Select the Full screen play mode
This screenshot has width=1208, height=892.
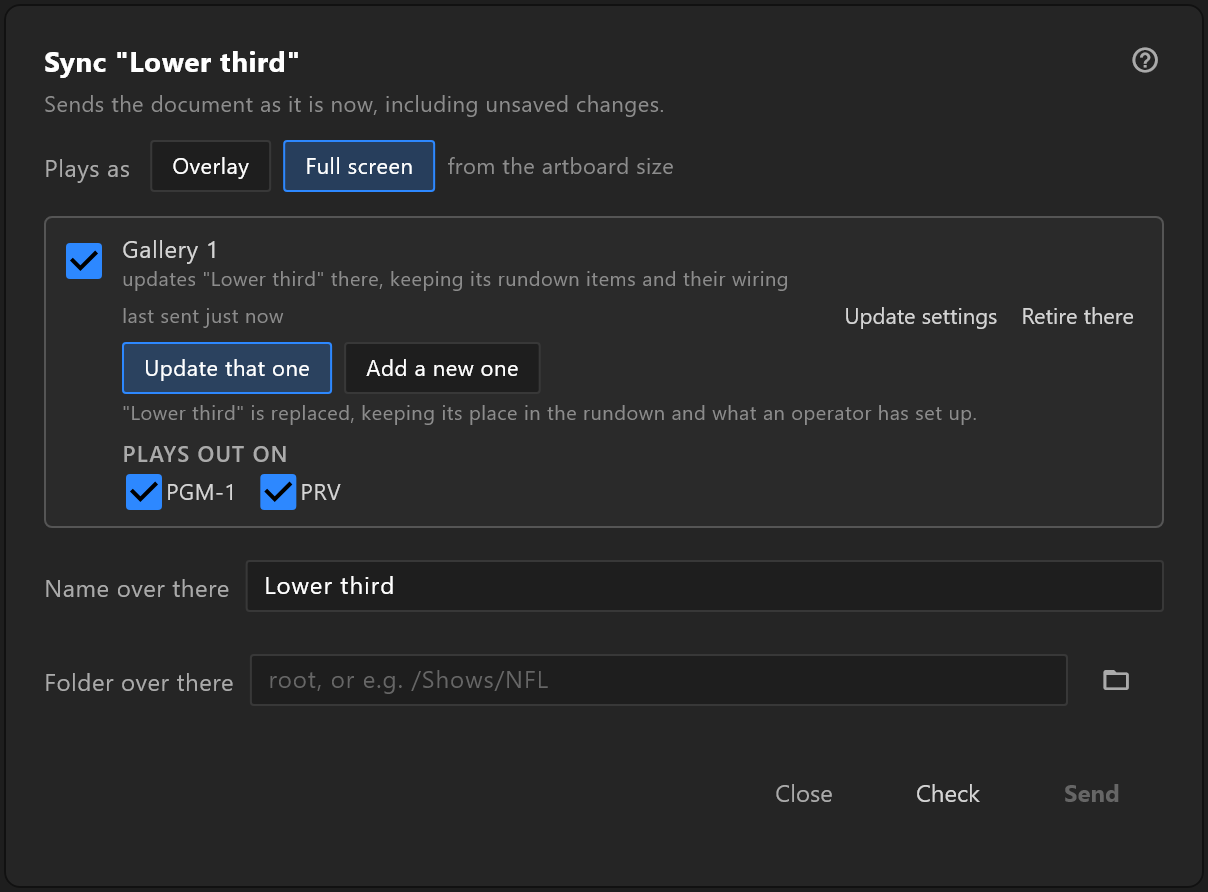click(x=359, y=166)
